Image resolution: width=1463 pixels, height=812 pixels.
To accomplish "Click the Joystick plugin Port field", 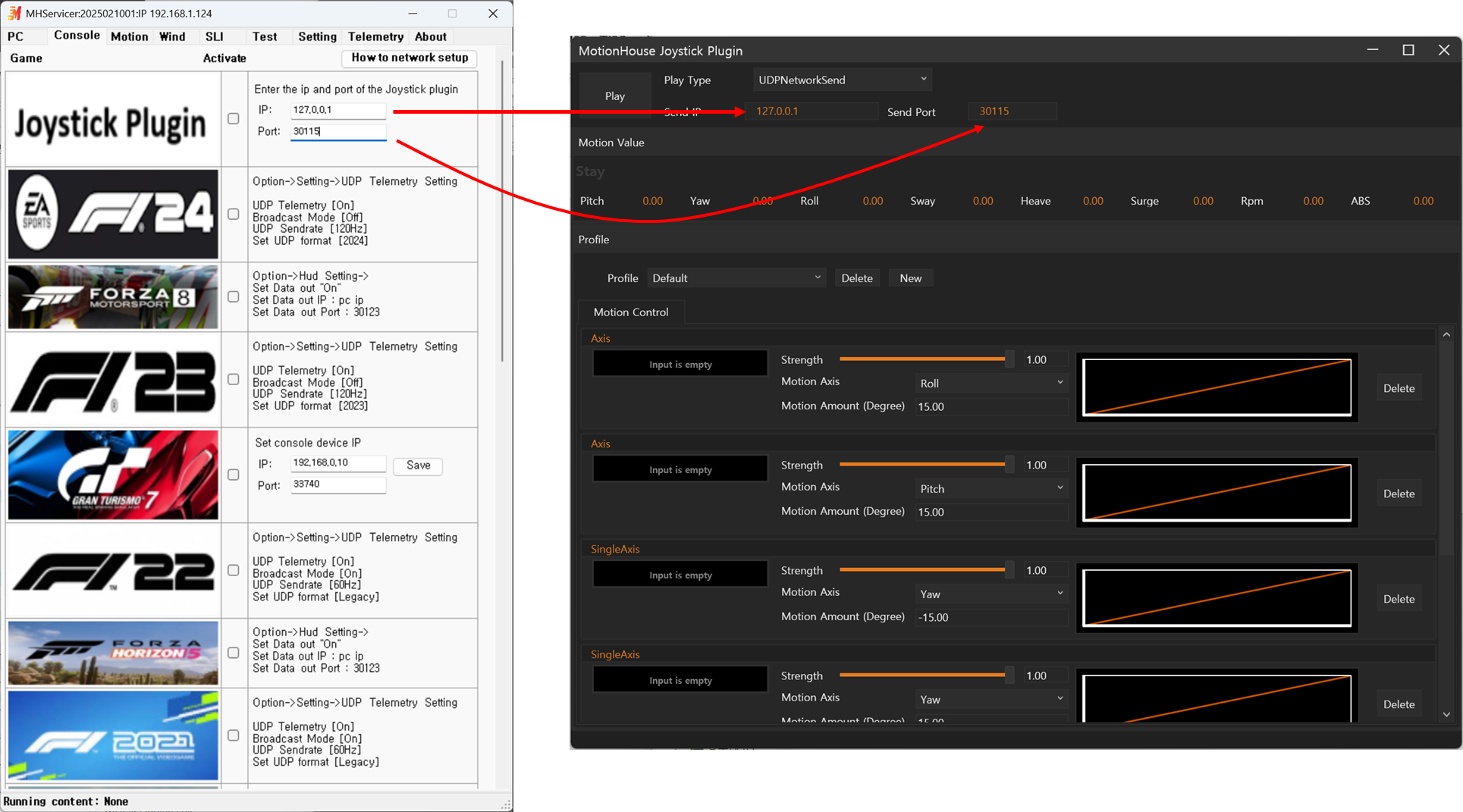I will tap(338, 131).
